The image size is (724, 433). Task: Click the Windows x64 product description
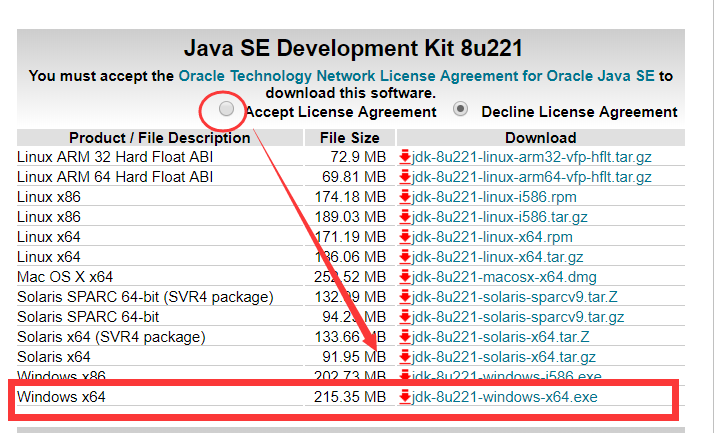[x=61, y=397]
